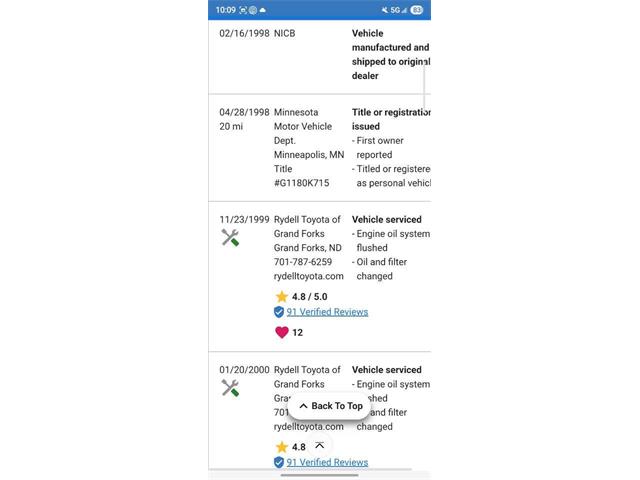Image resolution: width=640 pixels, height=480 pixels.
Task: Click the gold star beside 4.8 / 5.0
Action: tap(282, 296)
